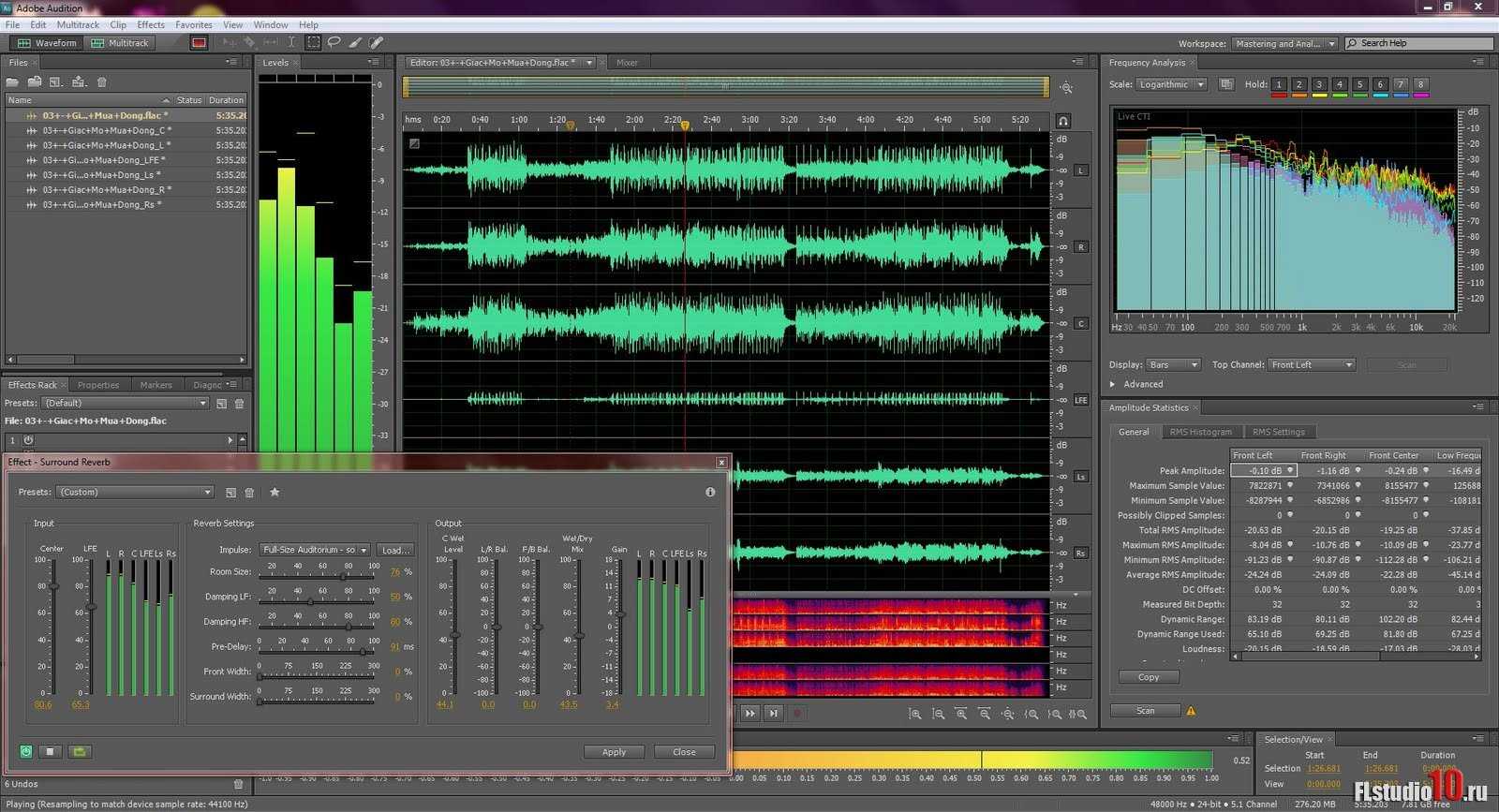The width and height of the screenshot is (1499, 812).
Task: Select the Lasso Selection tool
Action: [334, 42]
